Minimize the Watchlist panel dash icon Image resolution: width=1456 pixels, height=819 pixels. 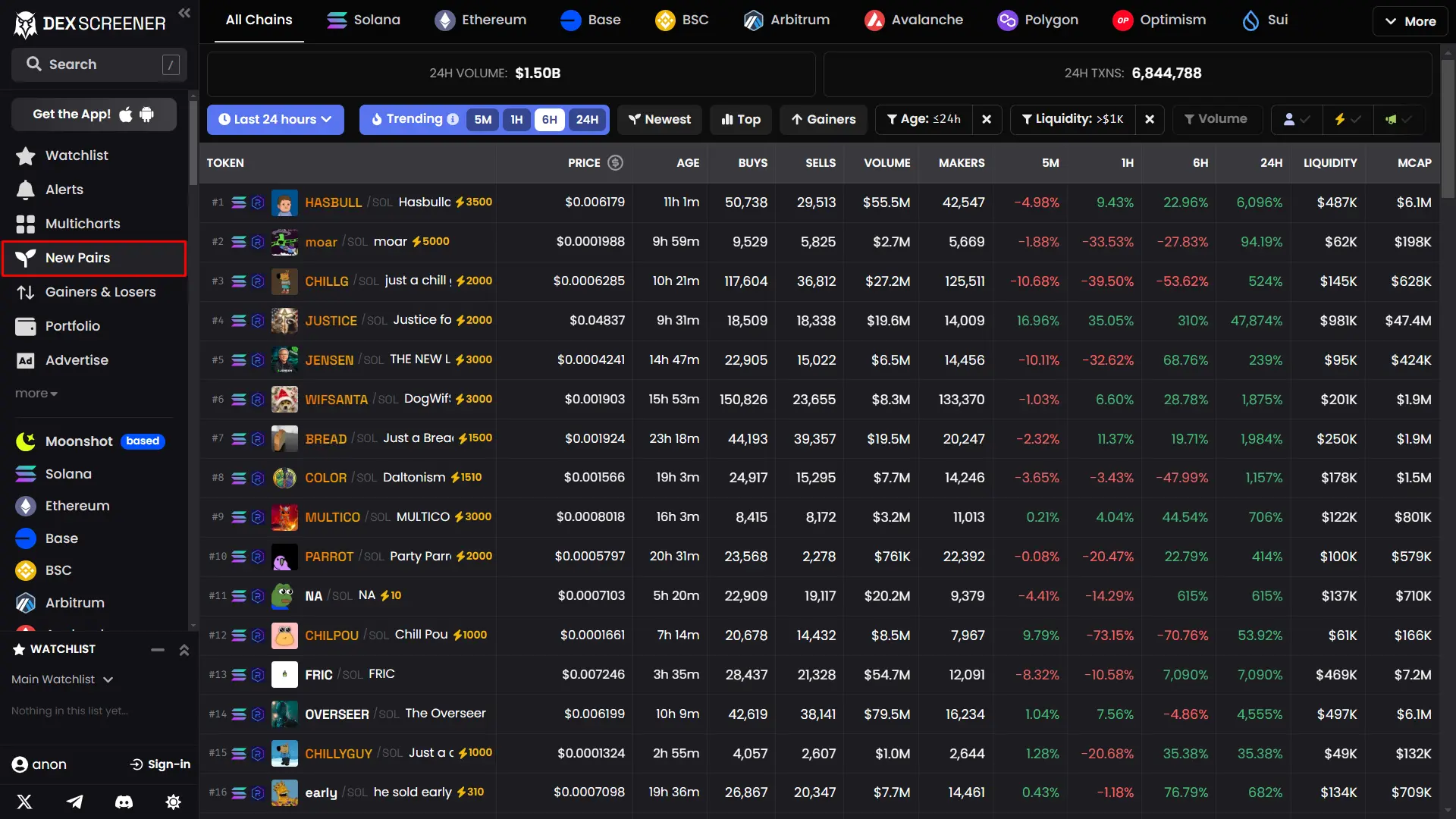click(x=158, y=650)
